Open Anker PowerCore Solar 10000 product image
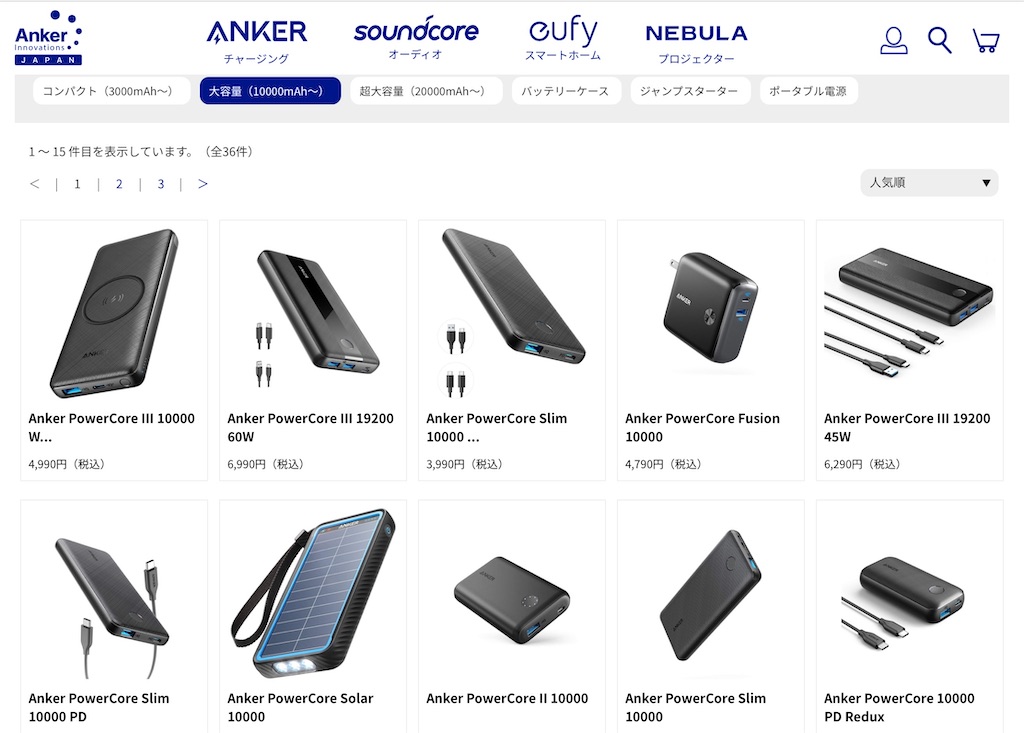The height and width of the screenshot is (733, 1024). click(x=313, y=593)
